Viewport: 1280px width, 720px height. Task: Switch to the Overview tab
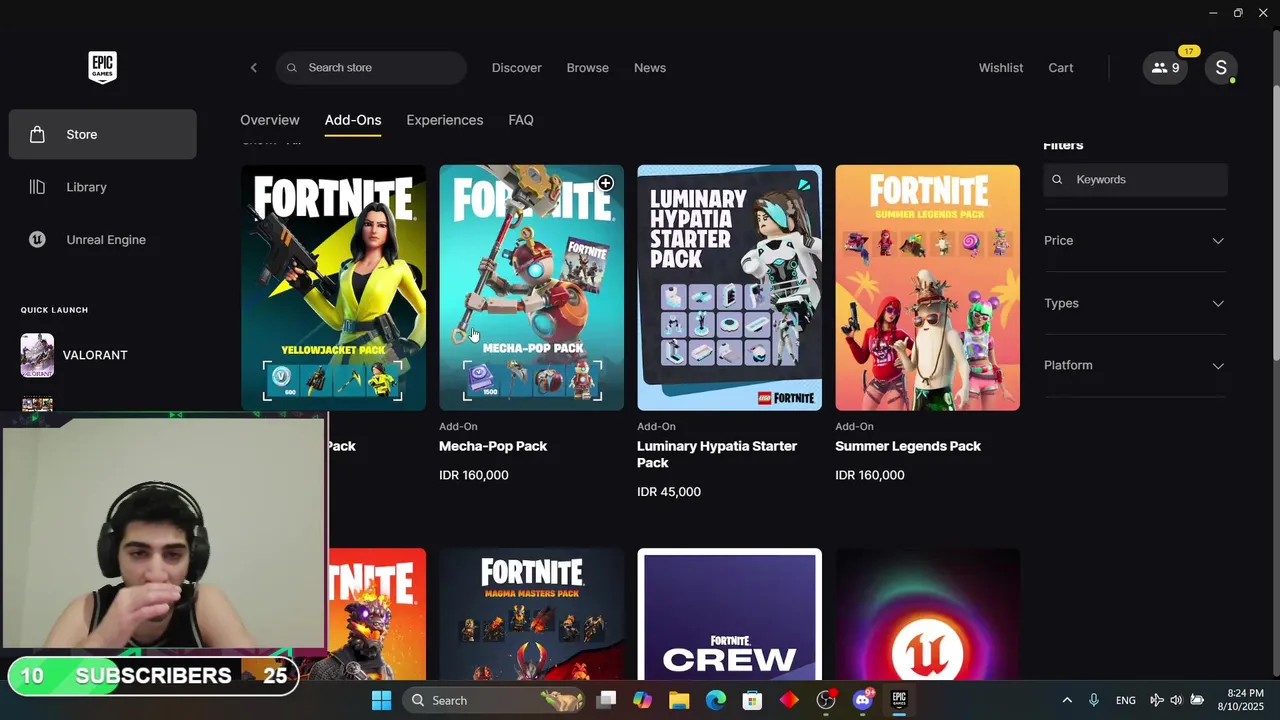[x=270, y=120]
